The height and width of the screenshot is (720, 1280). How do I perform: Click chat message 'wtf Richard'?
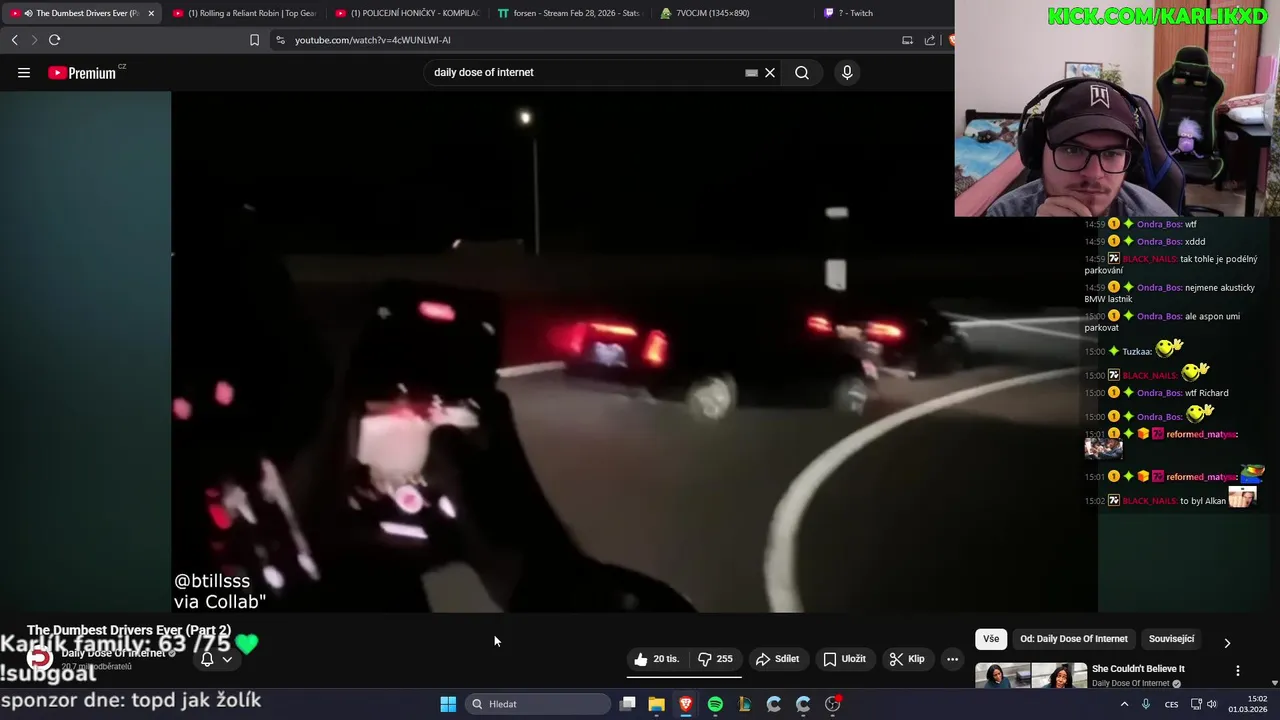tap(1208, 393)
